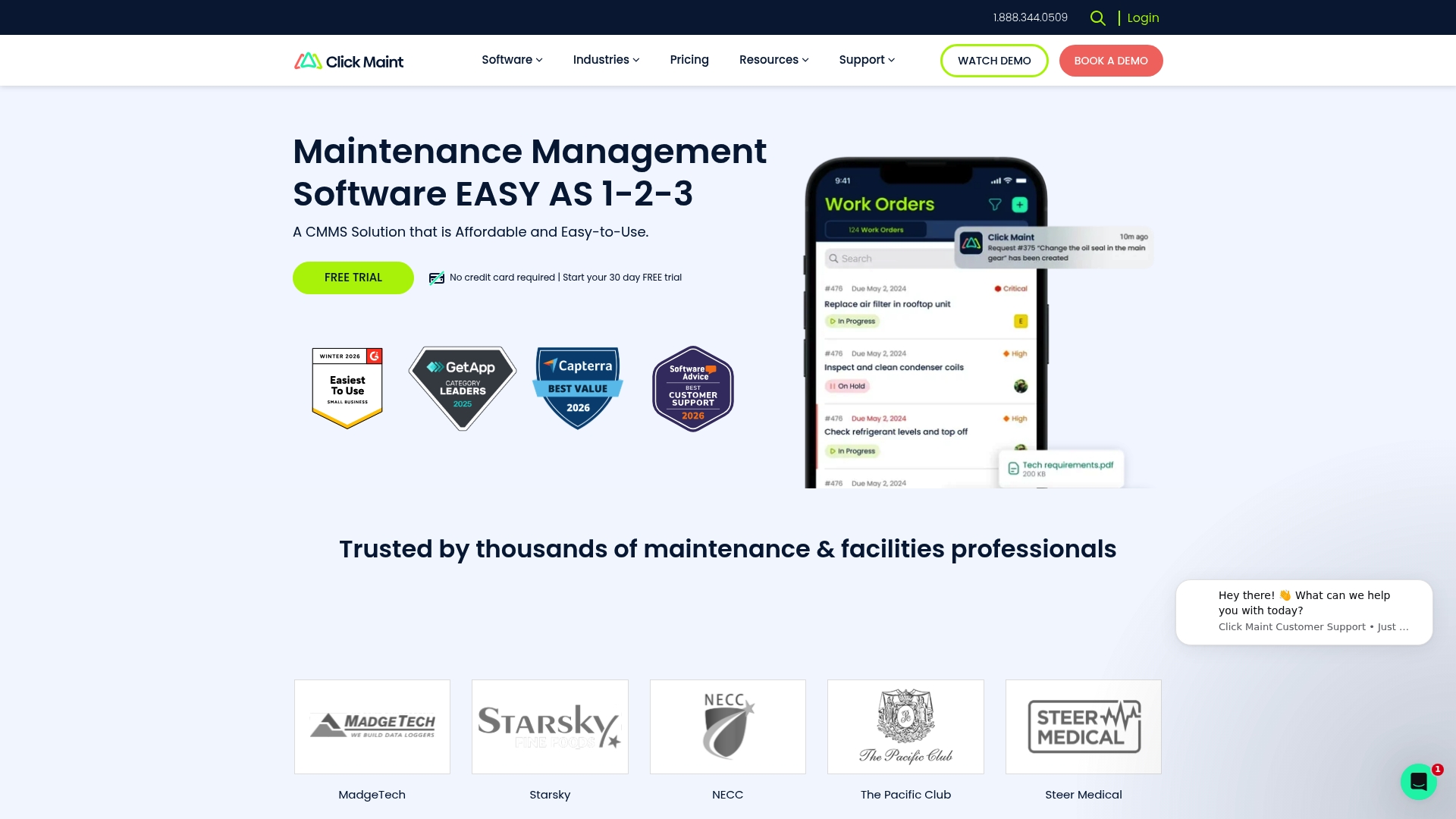
Task: Click the green plus icon in phone mockup
Action: tap(1020, 205)
